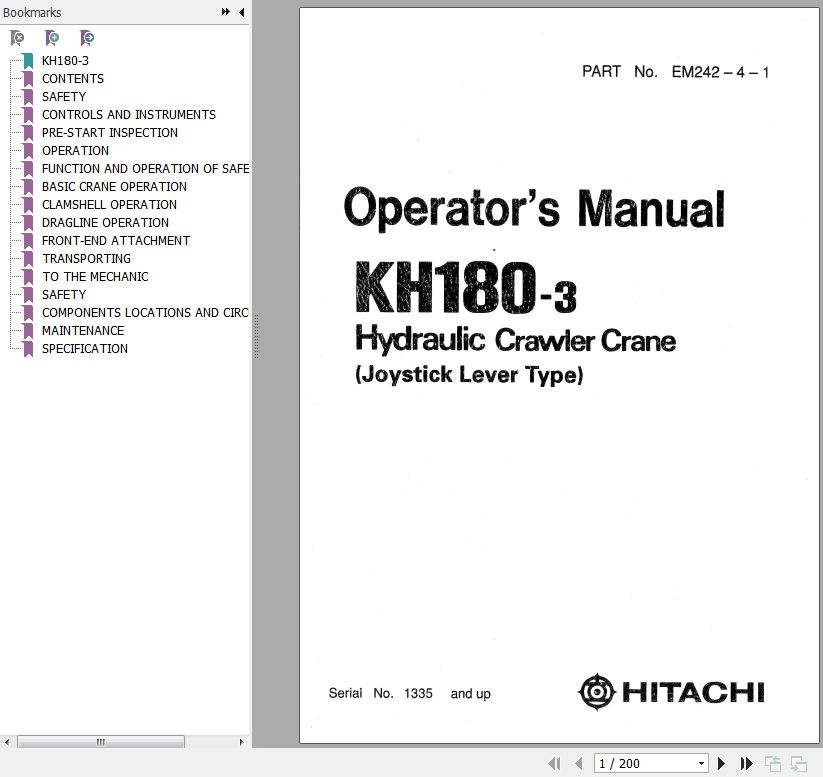Jump to the MAINTENANCE bookmark
Image resolution: width=823 pixels, height=777 pixels.
(x=83, y=331)
